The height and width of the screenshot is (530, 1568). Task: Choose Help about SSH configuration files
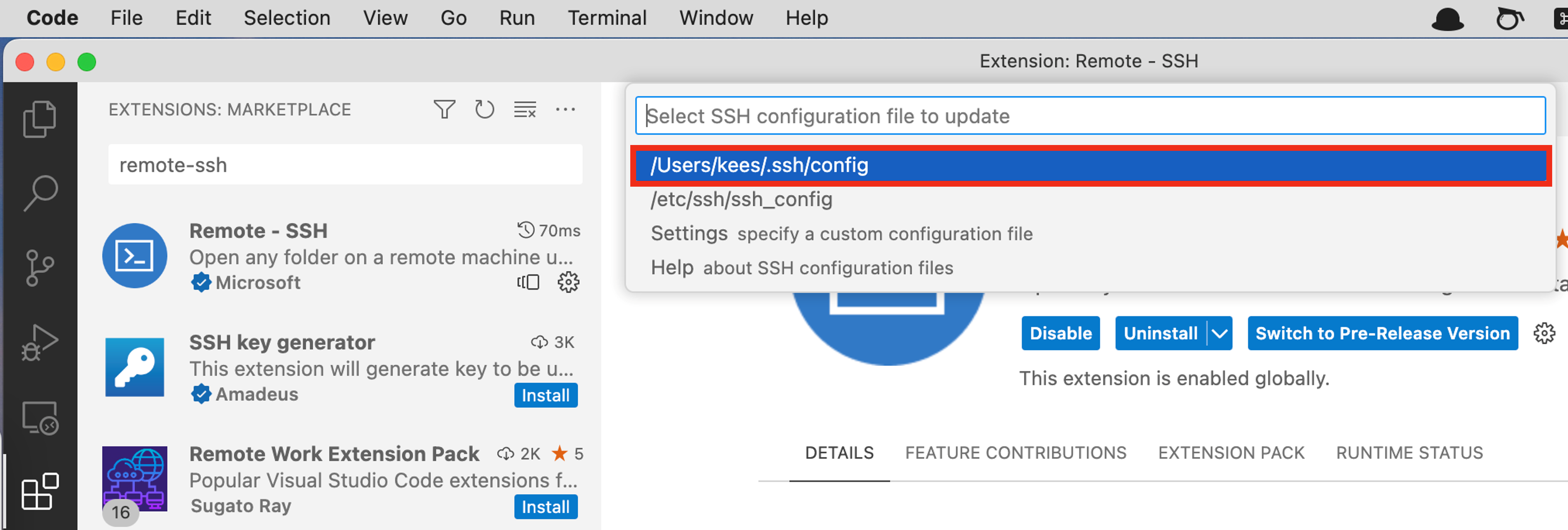coord(1091,268)
